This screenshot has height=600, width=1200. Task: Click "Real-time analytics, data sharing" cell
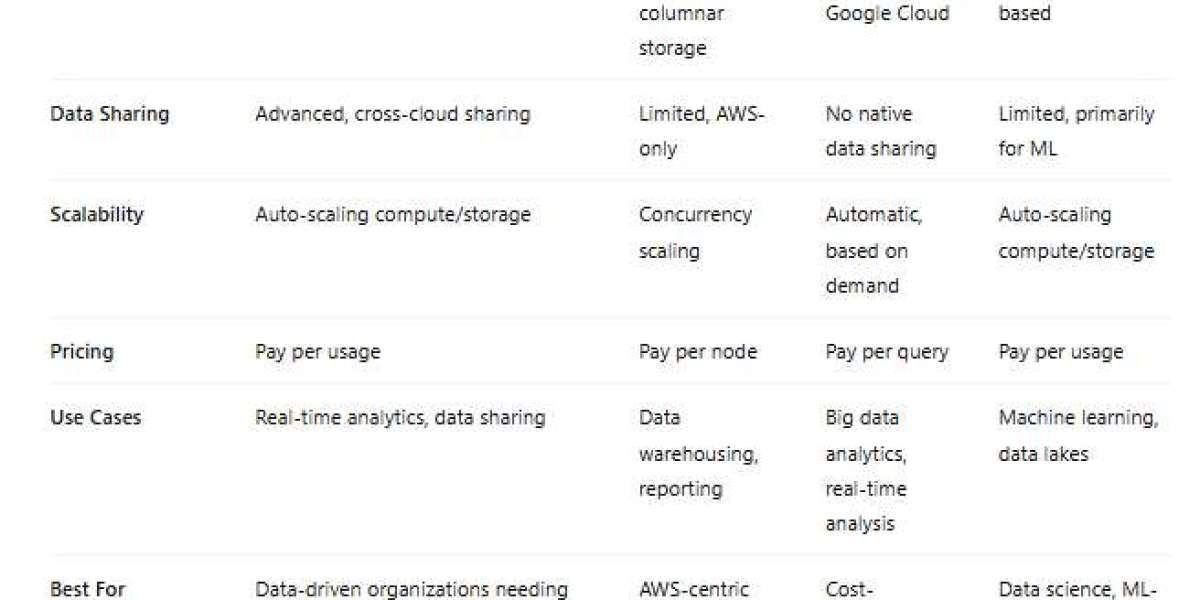pyautogui.click(x=400, y=418)
